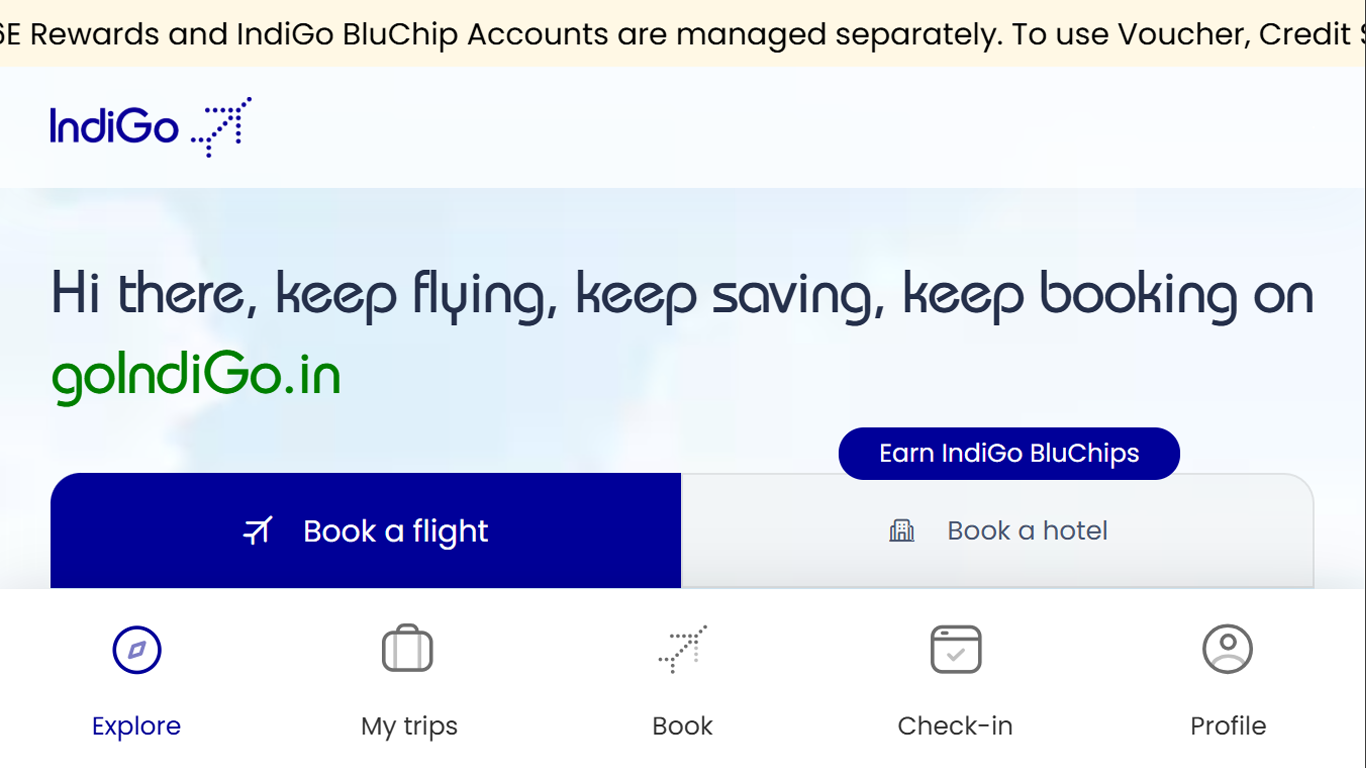
Task: Open the Profile avatar icon
Action: click(x=1228, y=649)
